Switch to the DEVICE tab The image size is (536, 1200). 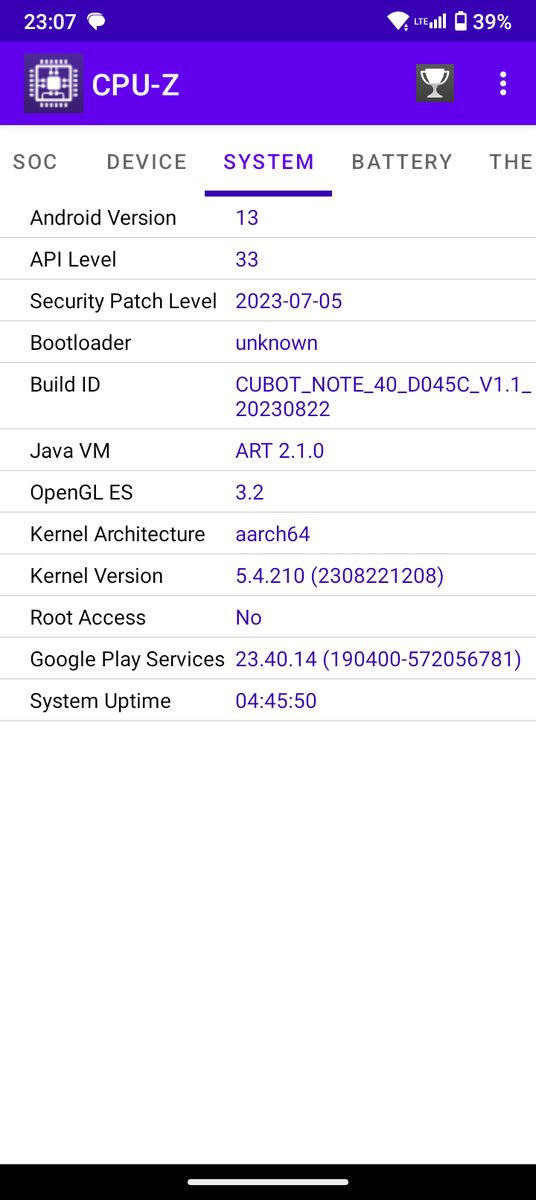pyautogui.click(x=147, y=162)
